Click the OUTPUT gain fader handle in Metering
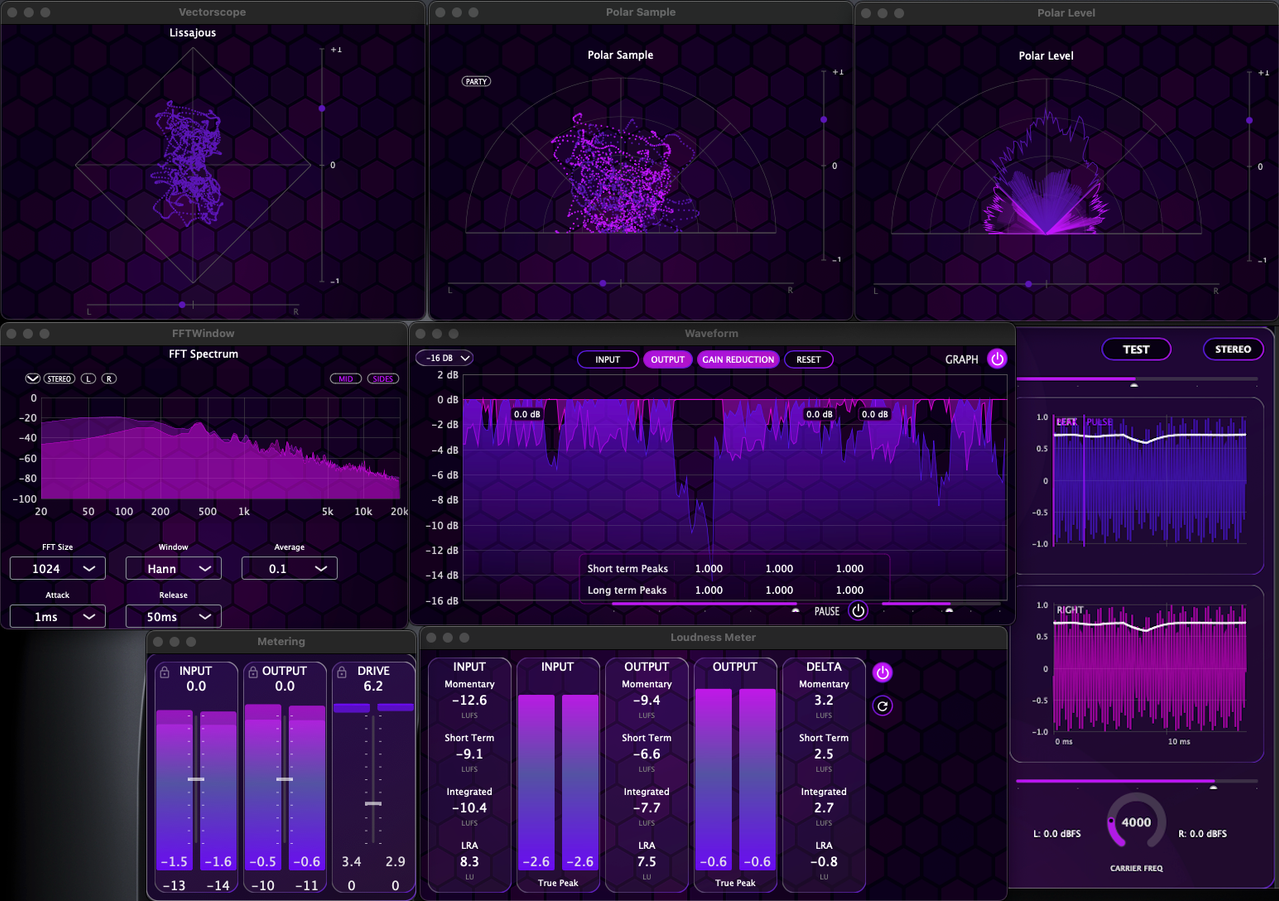The image size is (1279, 901). (285, 779)
